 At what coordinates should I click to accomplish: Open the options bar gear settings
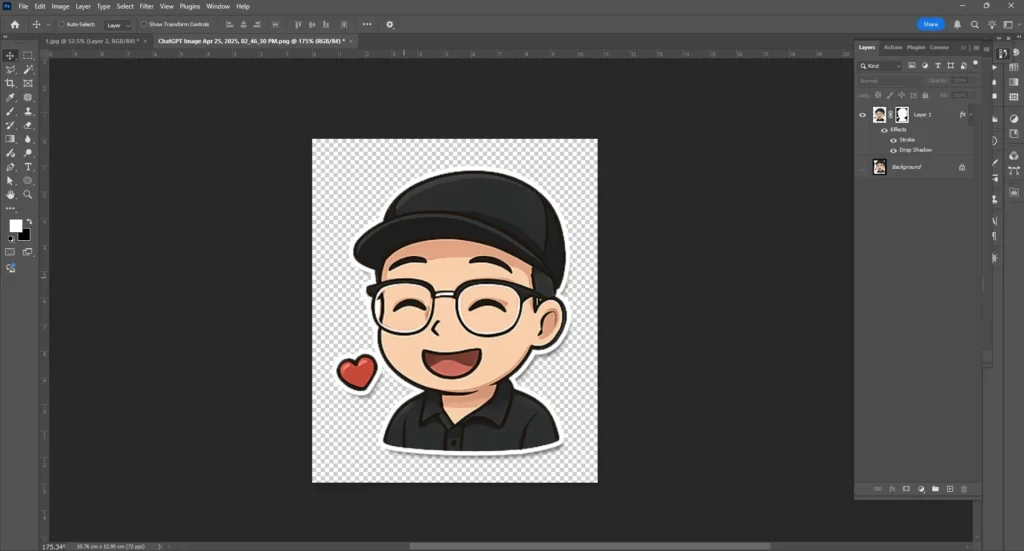[x=390, y=25]
